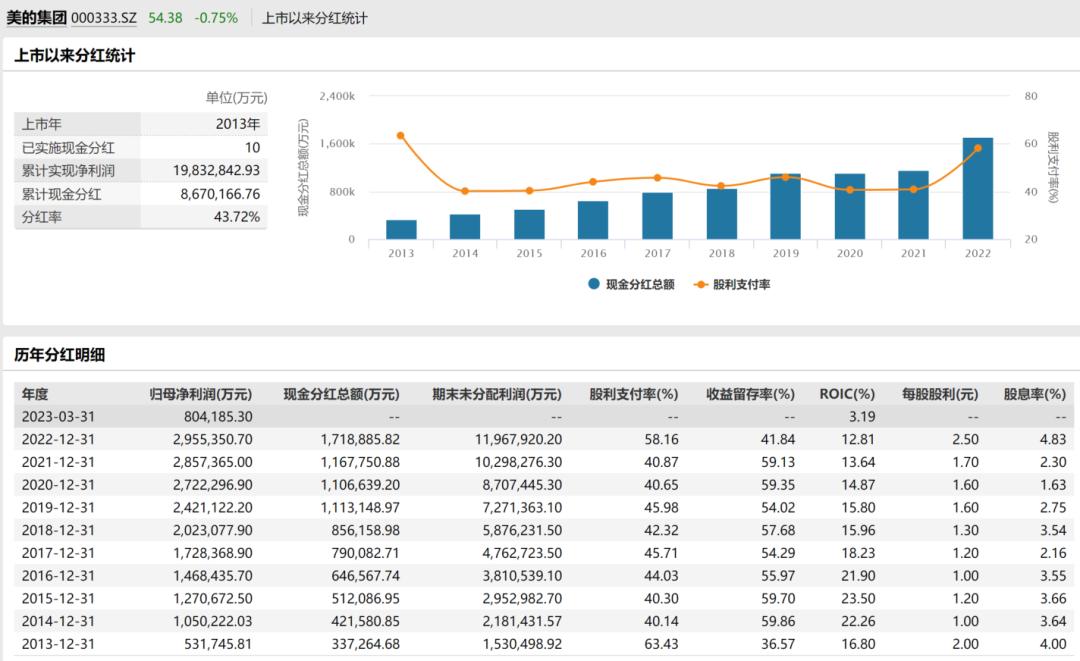Click the 历年分红明细 section heading
This screenshot has width=1080, height=661.
[x=60, y=354]
